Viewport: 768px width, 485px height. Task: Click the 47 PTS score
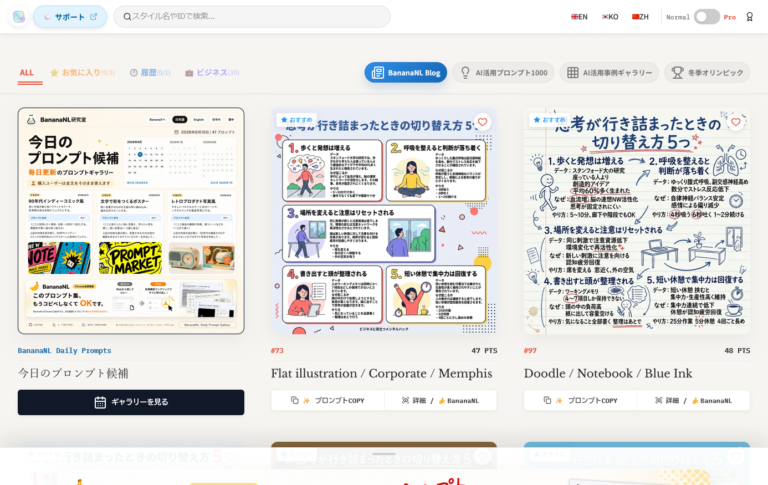[x=484, y=351]
